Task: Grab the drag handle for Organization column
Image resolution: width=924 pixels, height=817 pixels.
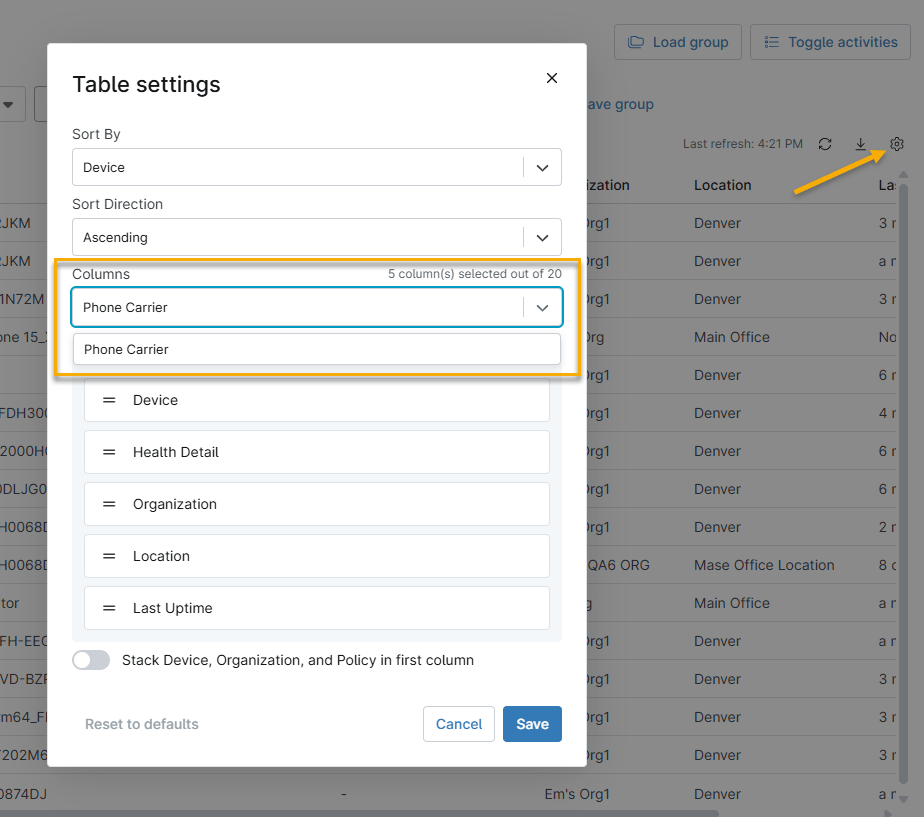Action: click(110, 504)
